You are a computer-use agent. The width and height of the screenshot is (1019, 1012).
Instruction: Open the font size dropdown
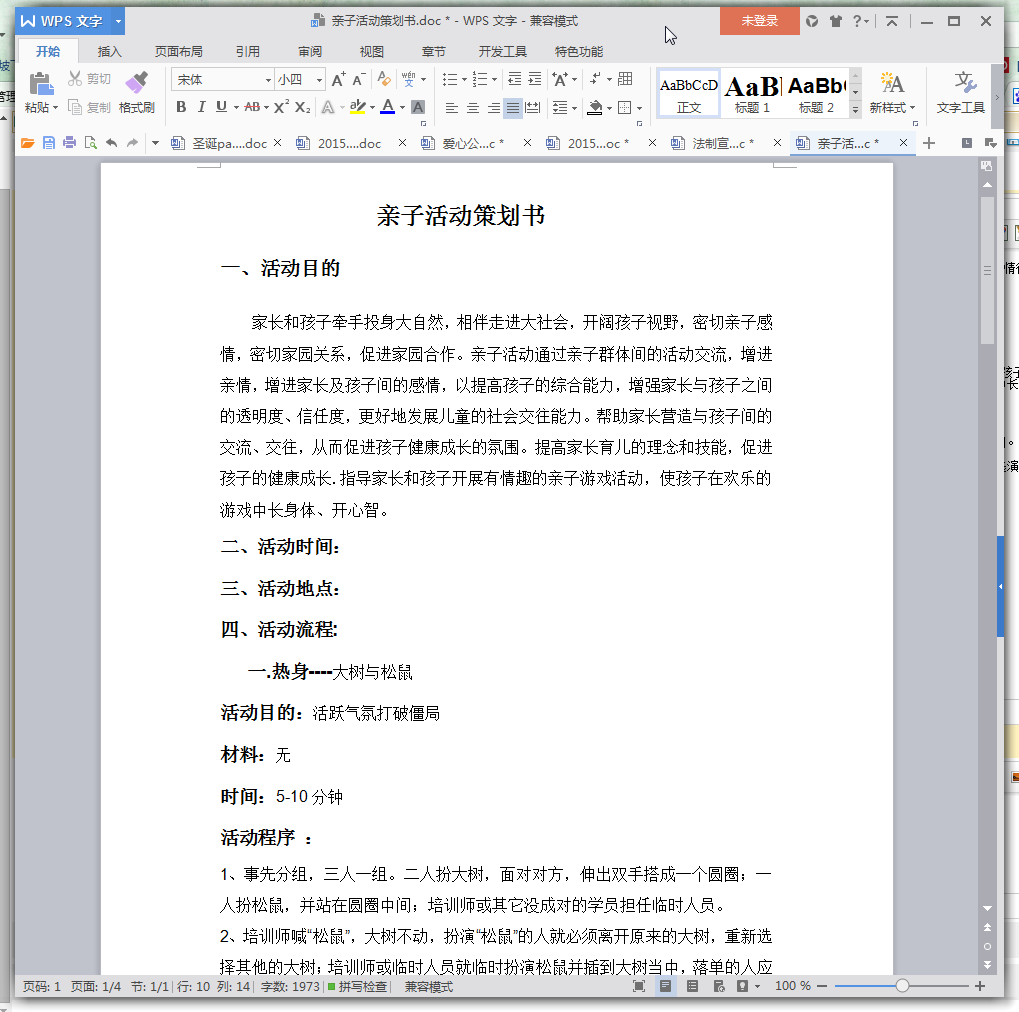(319, 80)
